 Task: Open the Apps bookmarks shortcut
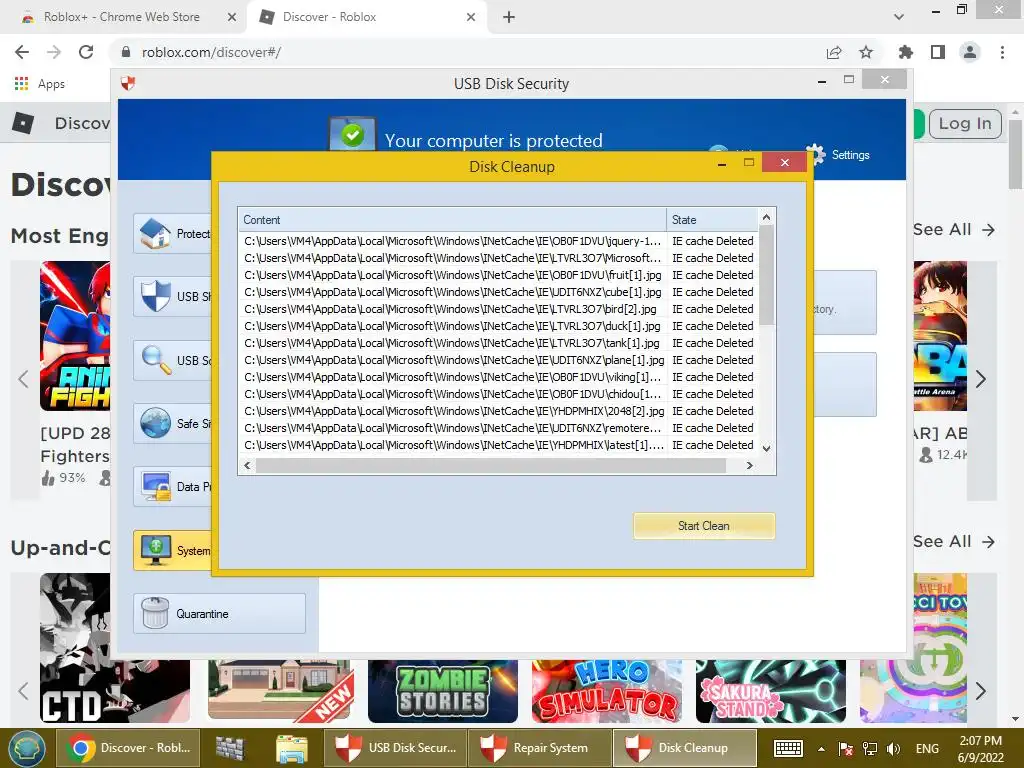[x=39, y=84]
